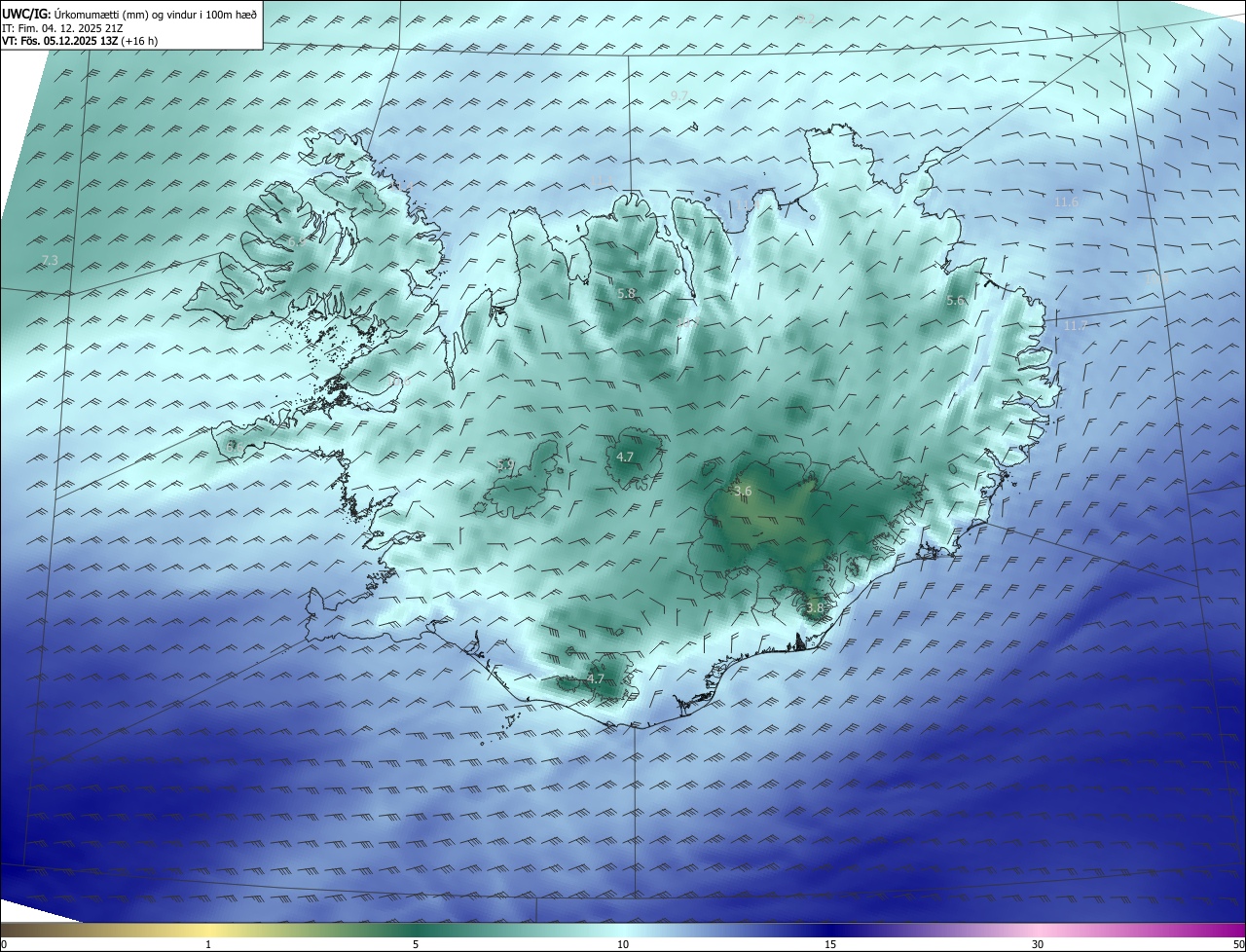Click the 5.8 value label on the map
Image resolution: width=1246 pixels, height=952 pixels.
click(x=627, y=293)
